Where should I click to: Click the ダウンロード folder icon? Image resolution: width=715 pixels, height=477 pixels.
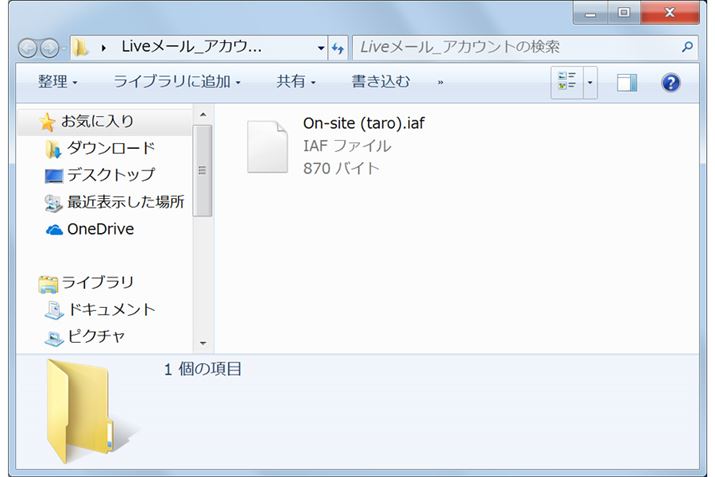53,149
